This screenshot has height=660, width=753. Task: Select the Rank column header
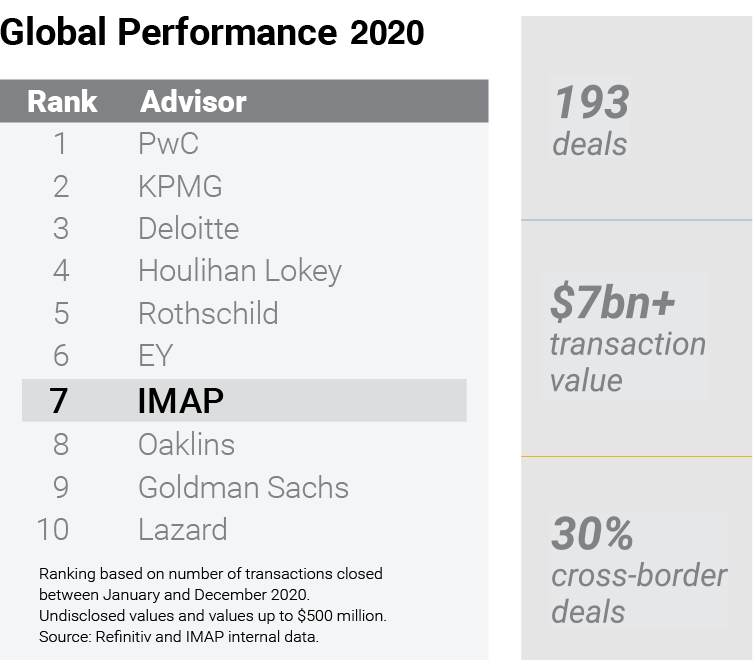(62, 101)
